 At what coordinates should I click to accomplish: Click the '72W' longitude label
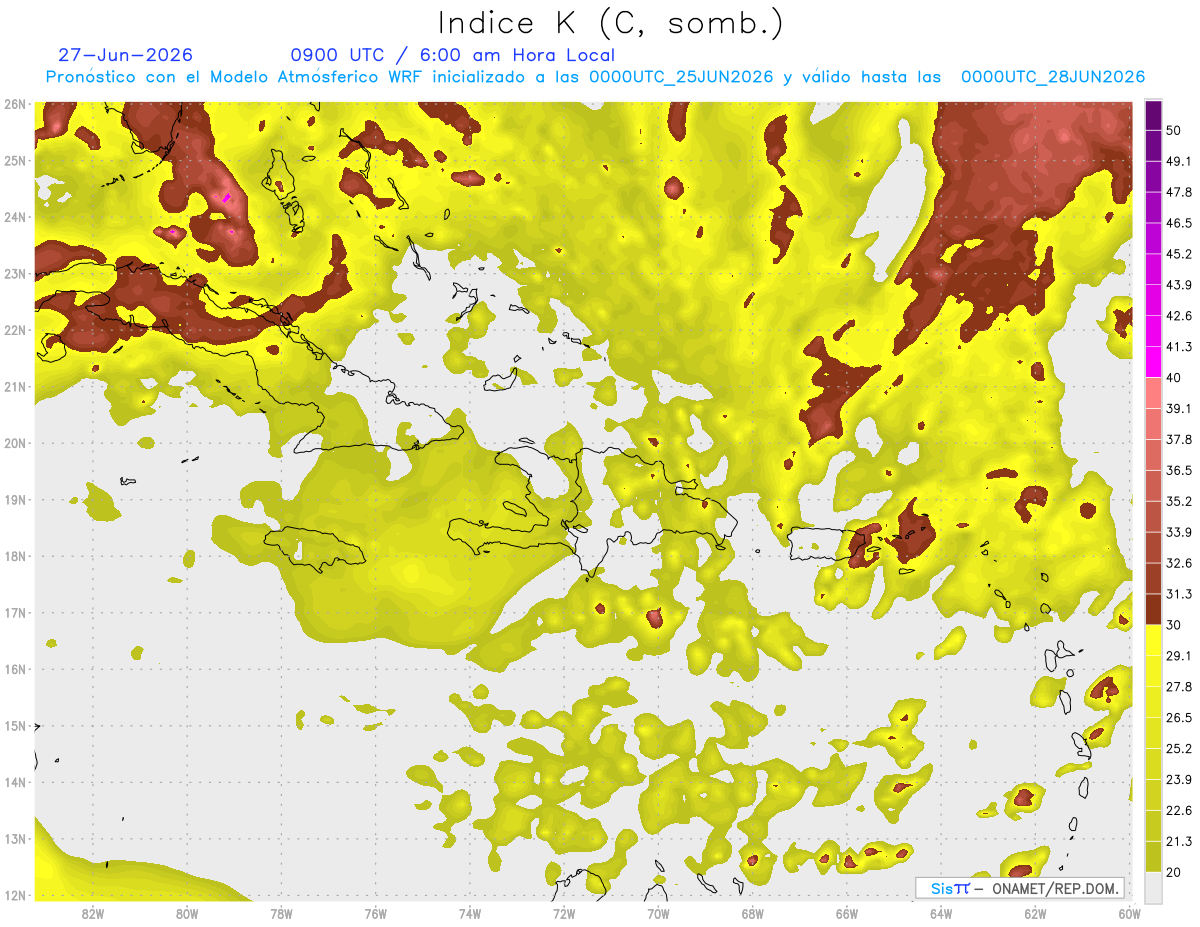564,914
